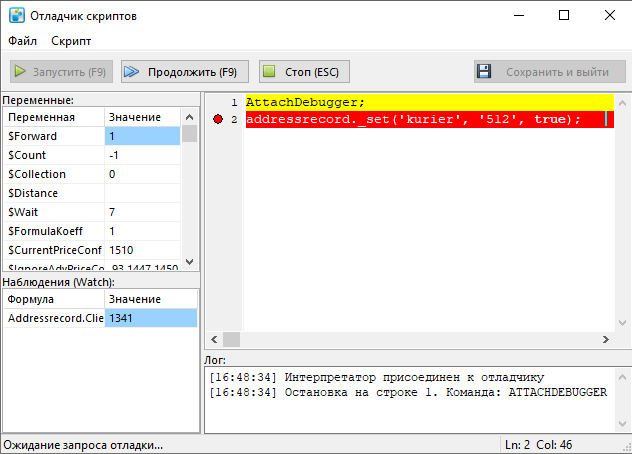Click the green Run (Запустить) play icon
632x454 pixels.
[x=20, y=72]
